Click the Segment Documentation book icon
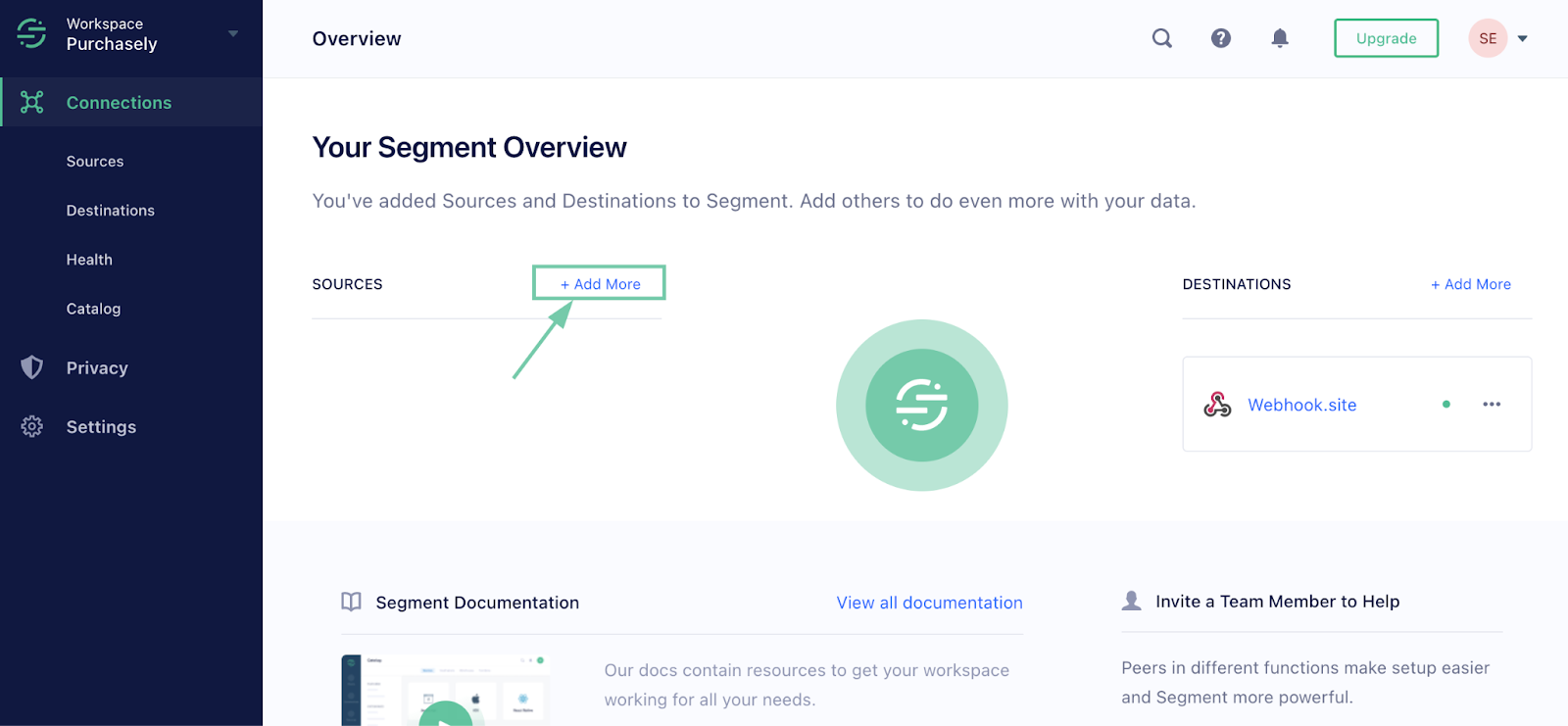The height and width of the screenshot is (726, 1568). [351, 602]
